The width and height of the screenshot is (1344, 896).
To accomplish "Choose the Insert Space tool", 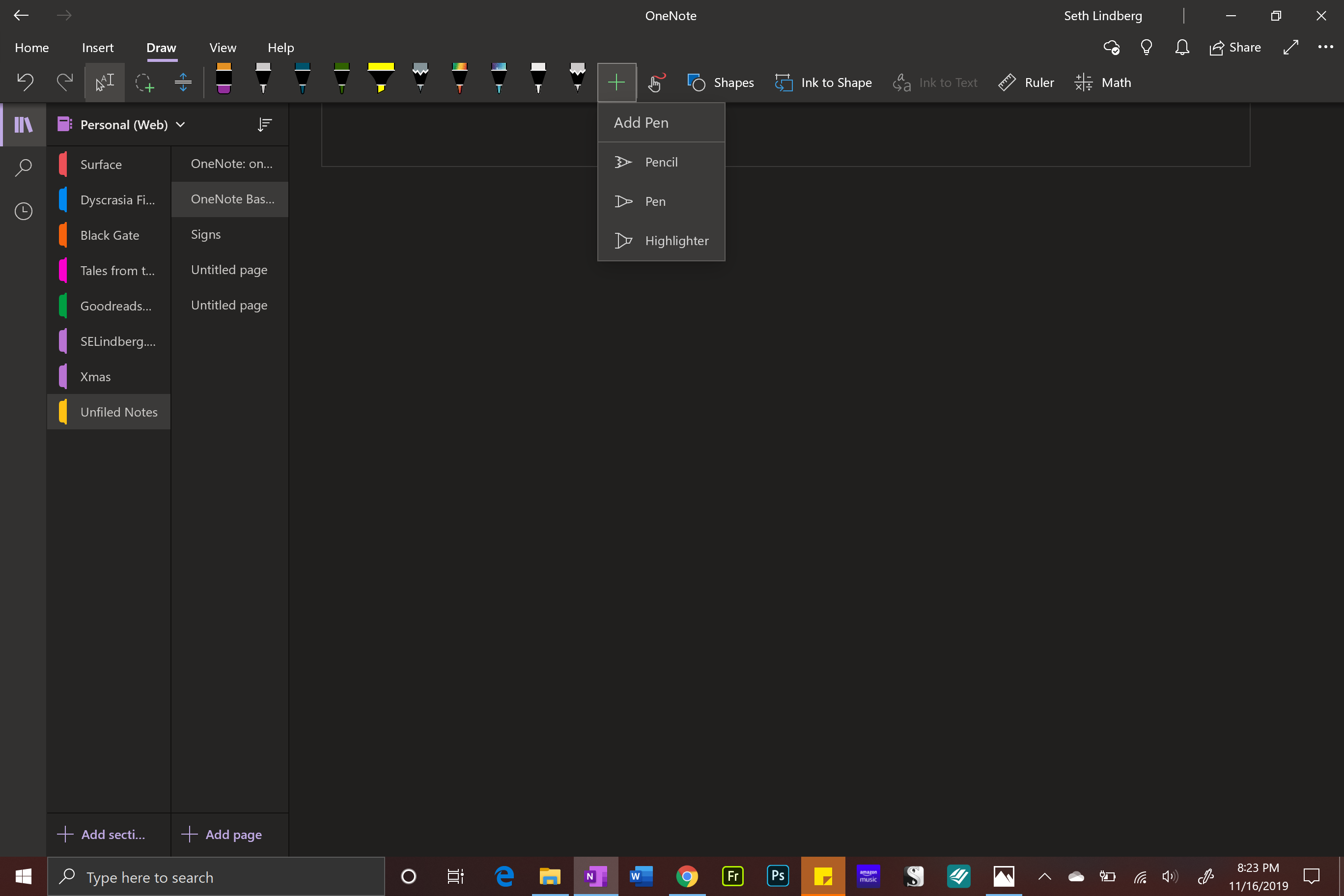I will 183,83.
